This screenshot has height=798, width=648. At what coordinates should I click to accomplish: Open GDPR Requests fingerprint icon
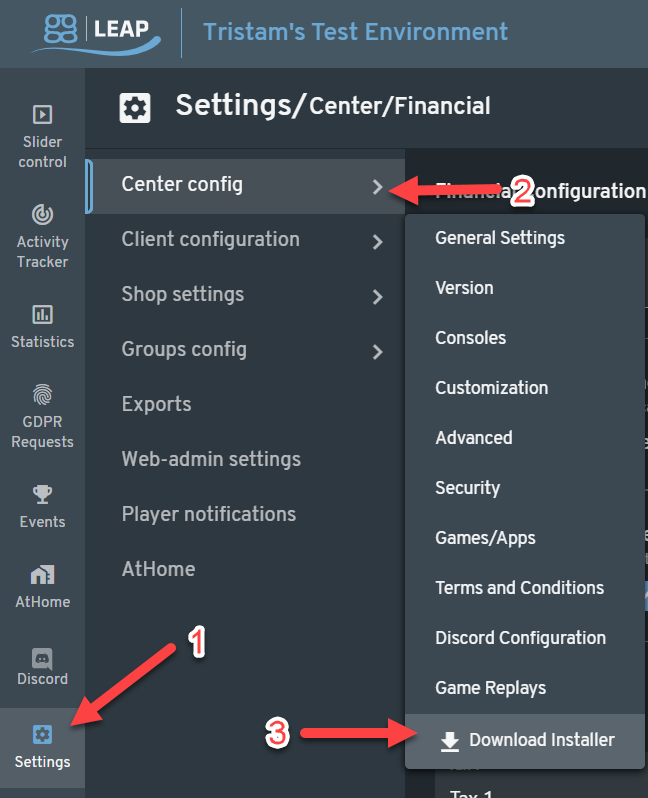(42, 394)
